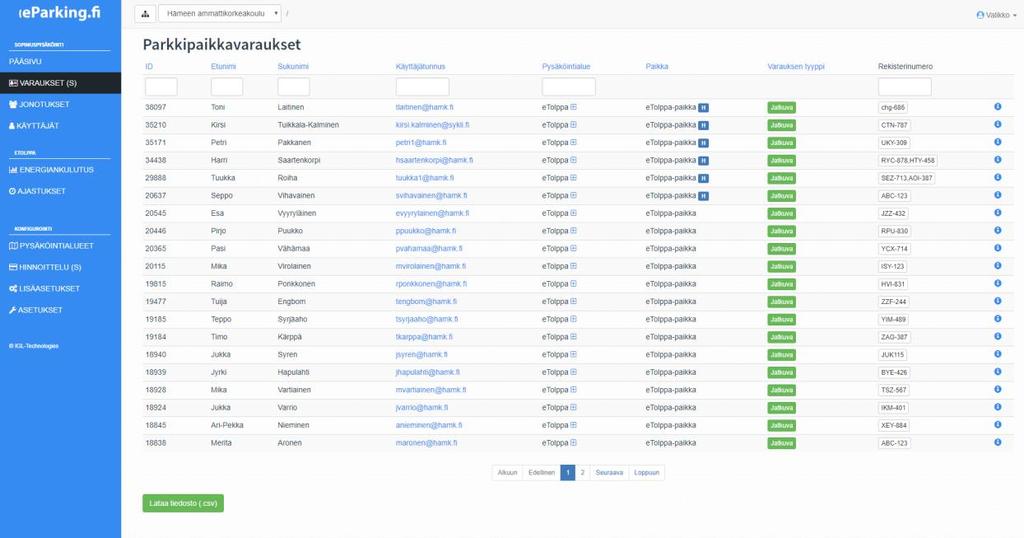Click Alkuun pagination button
This screenshot has width=1024, height=538.
coord(507,473)
